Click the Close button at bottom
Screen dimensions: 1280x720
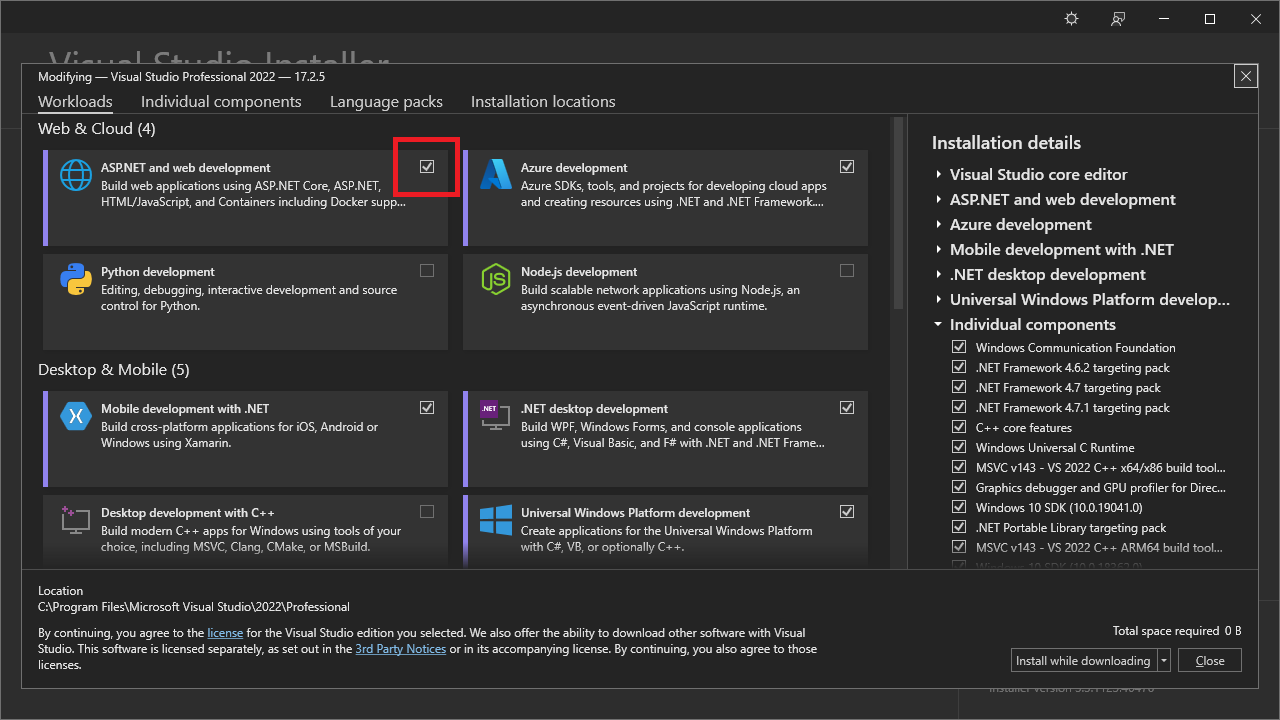point(1210,661)
